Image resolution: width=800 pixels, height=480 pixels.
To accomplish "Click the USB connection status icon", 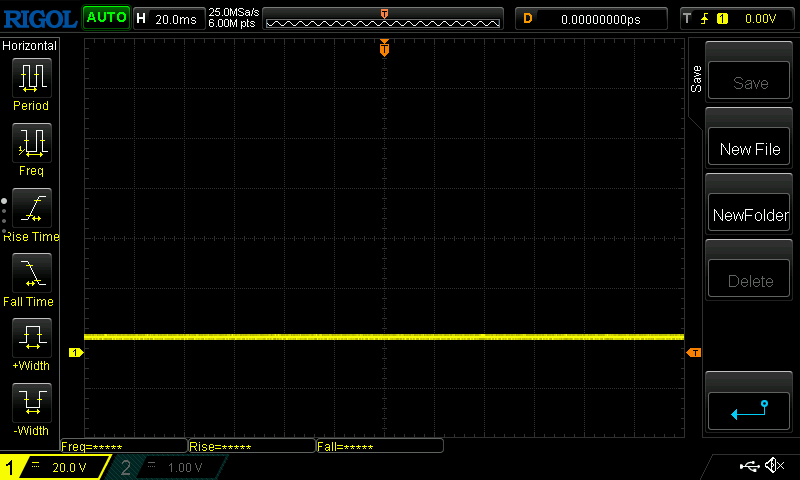I will click(x=749, y=466).
